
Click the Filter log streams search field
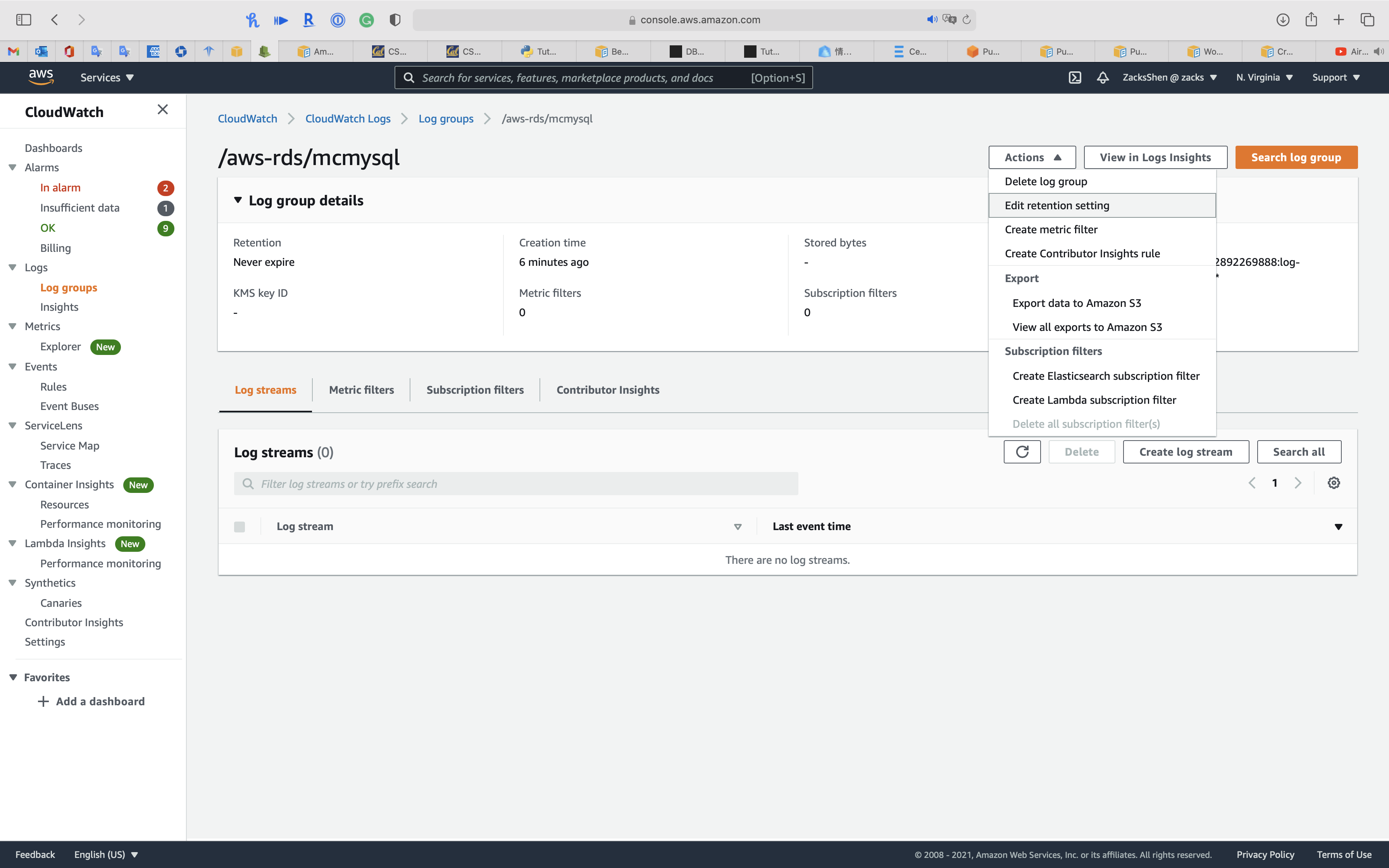pos(515,484)
